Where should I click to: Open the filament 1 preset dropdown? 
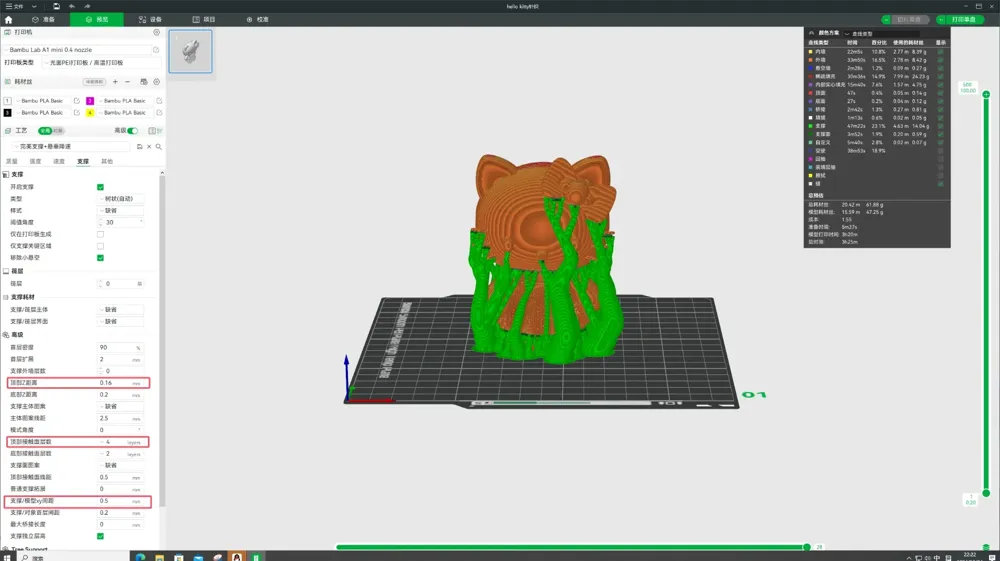(42, 101)
